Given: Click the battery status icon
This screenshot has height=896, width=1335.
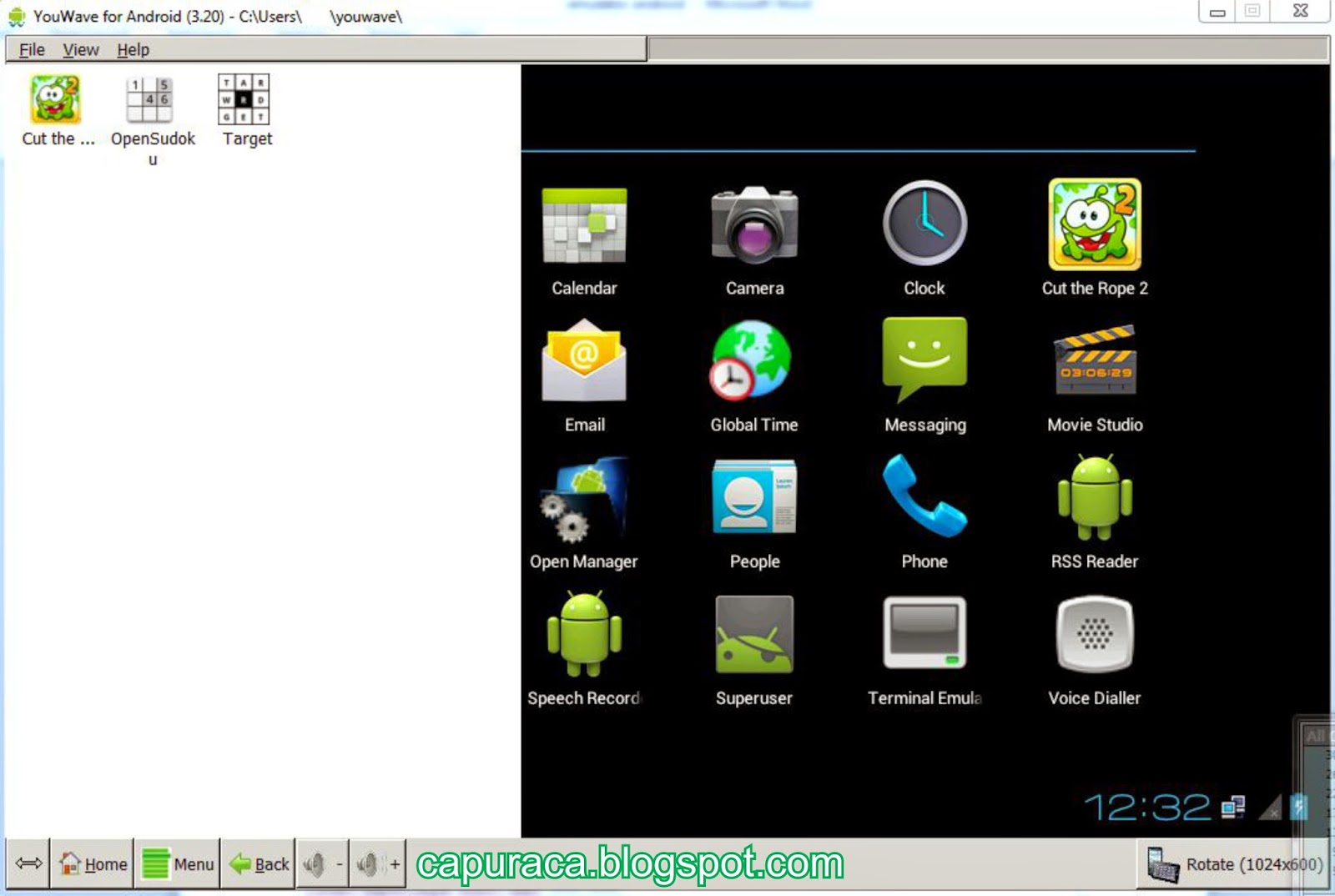Looking at the screenshot, I should pos(1298,806).
